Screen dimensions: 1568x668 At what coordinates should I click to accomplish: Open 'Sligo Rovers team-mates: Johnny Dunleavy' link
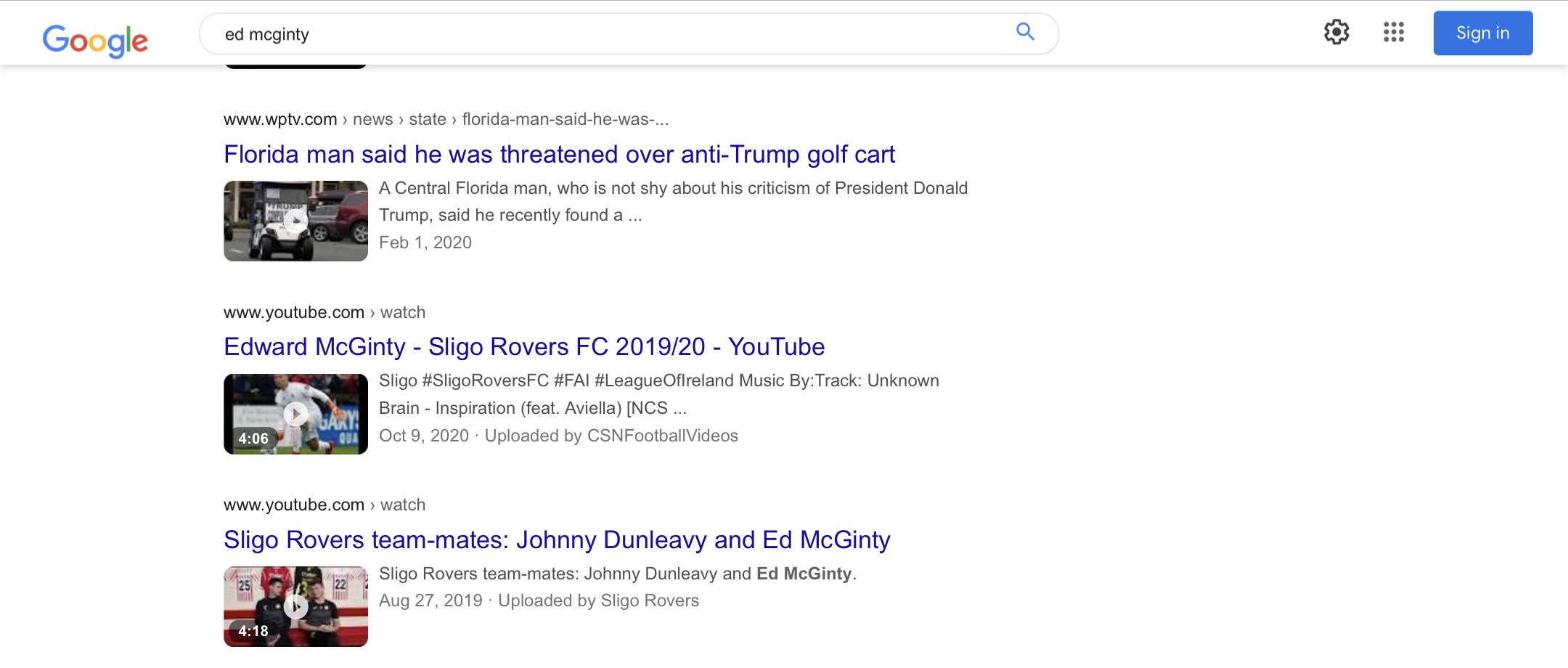pyautogui.click(x=557, y=539)
